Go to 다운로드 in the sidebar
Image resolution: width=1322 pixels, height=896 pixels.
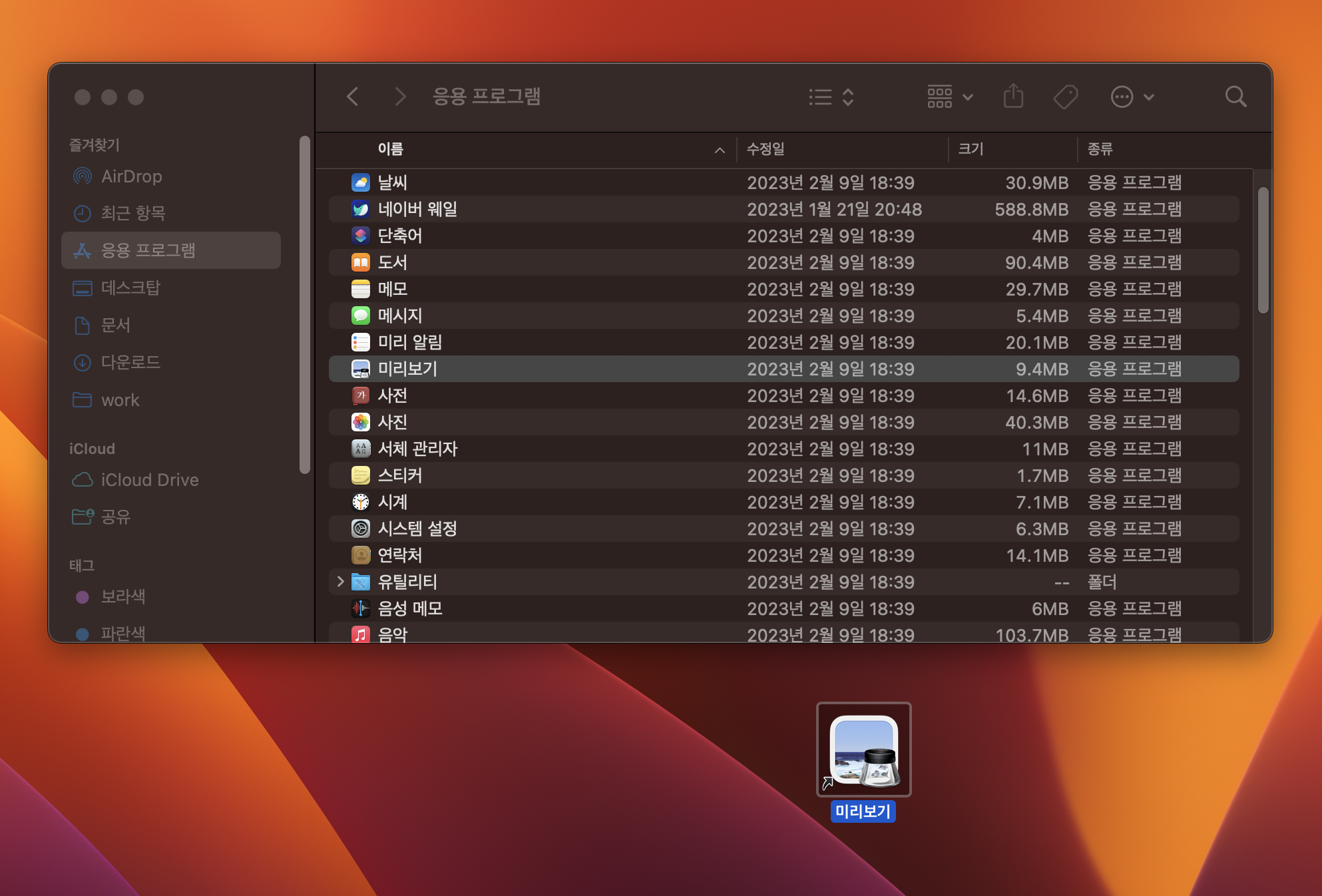[130, 363]
